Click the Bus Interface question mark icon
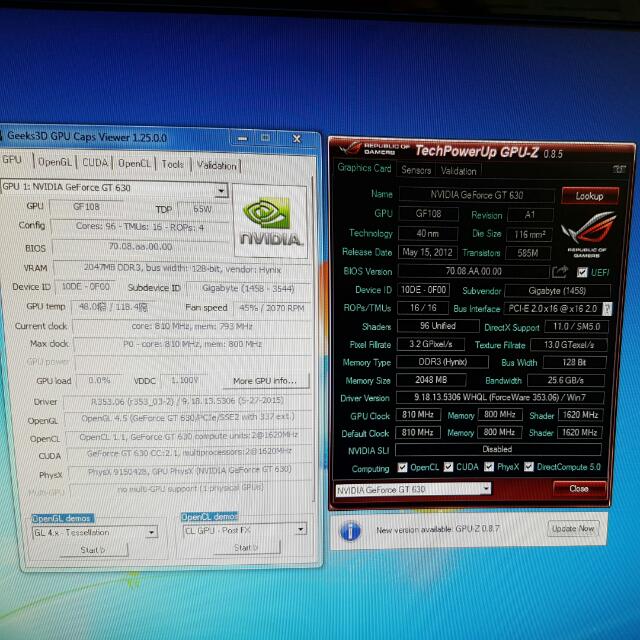Screen dimensions: 640x640 (607, 309)
